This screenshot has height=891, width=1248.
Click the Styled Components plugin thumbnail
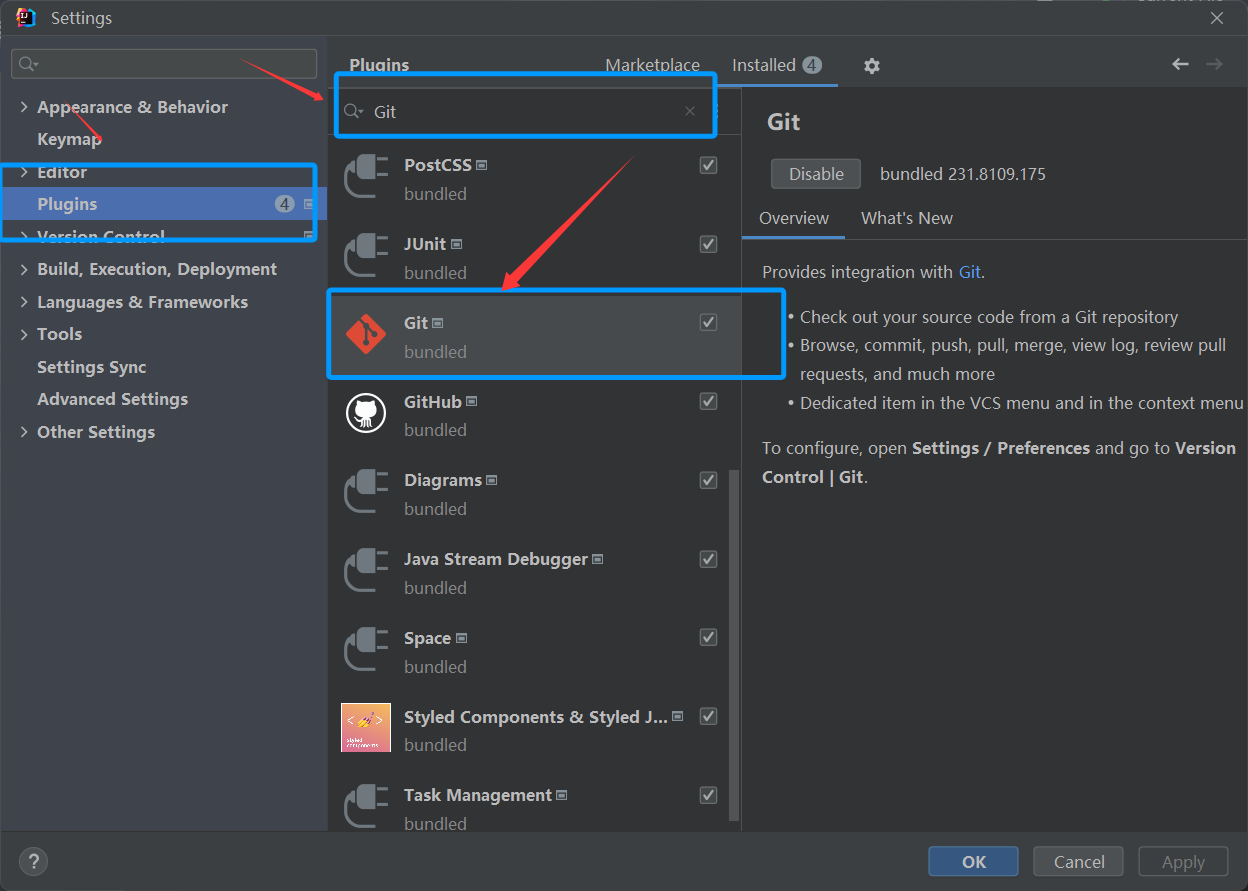(366, 727)
